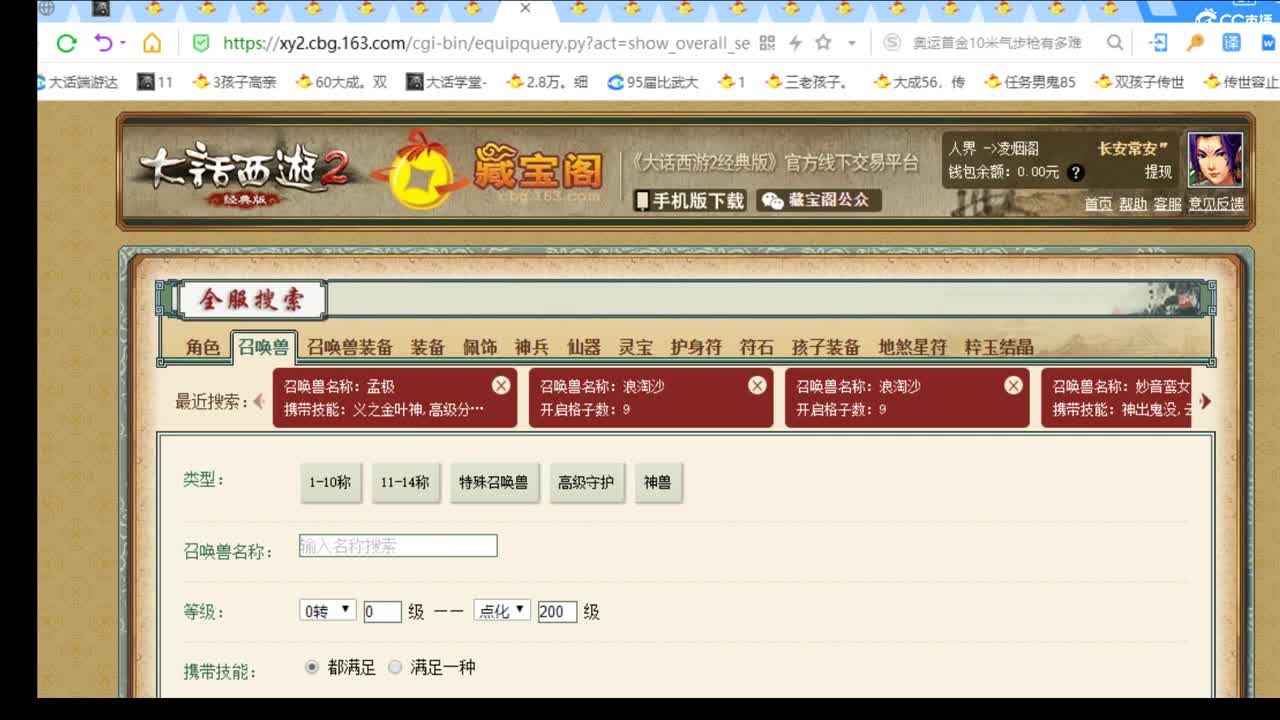Click the search magnifier icon
Viewport: 1280px width, 720px height.
[1115, 43]
